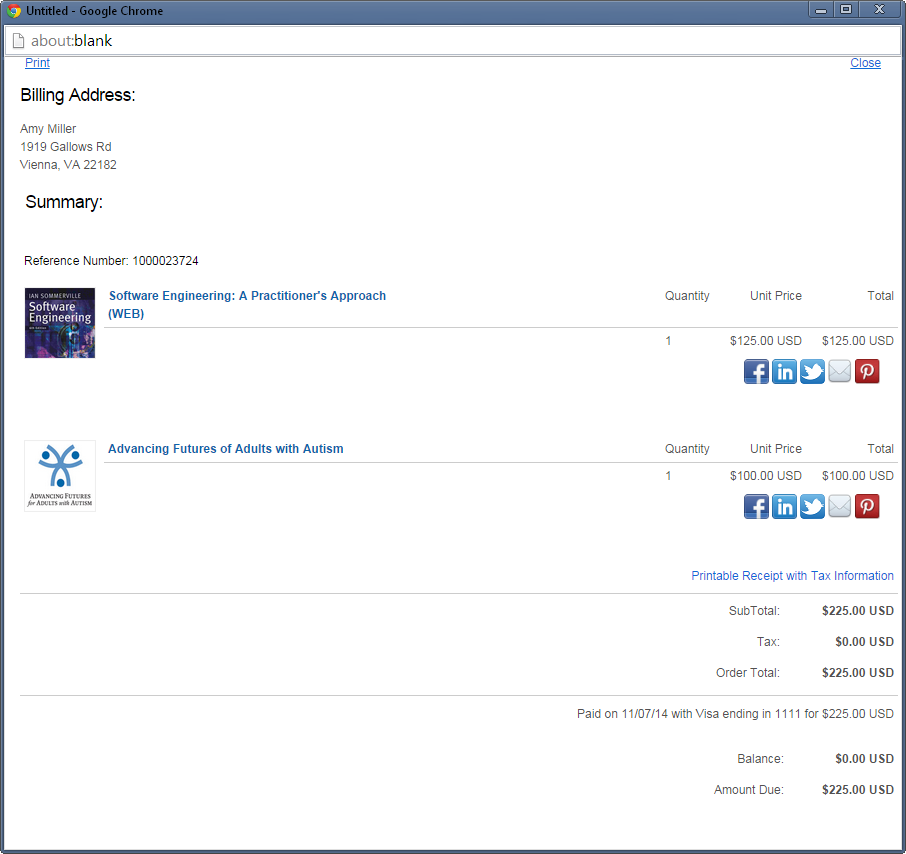Viewport: 906px width, 854px height.
Task: Click the address line 1919 Gallows Rd
Action: pyautogui.click(x=66, y=147)
